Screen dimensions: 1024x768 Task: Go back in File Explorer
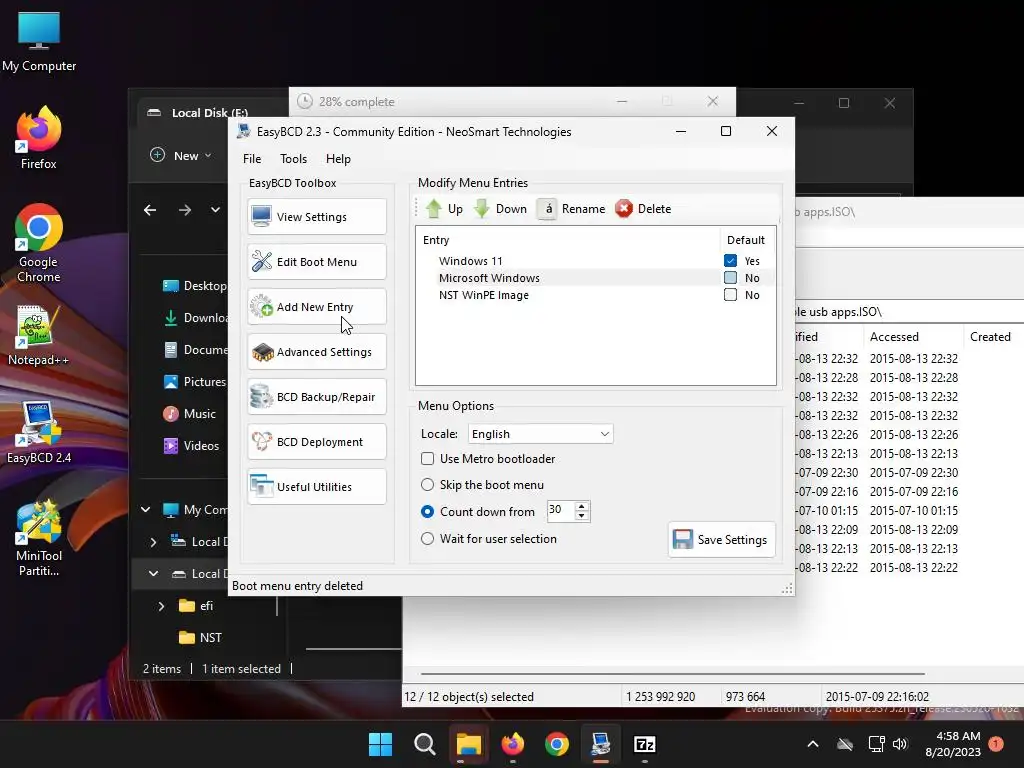click(150, 210)
